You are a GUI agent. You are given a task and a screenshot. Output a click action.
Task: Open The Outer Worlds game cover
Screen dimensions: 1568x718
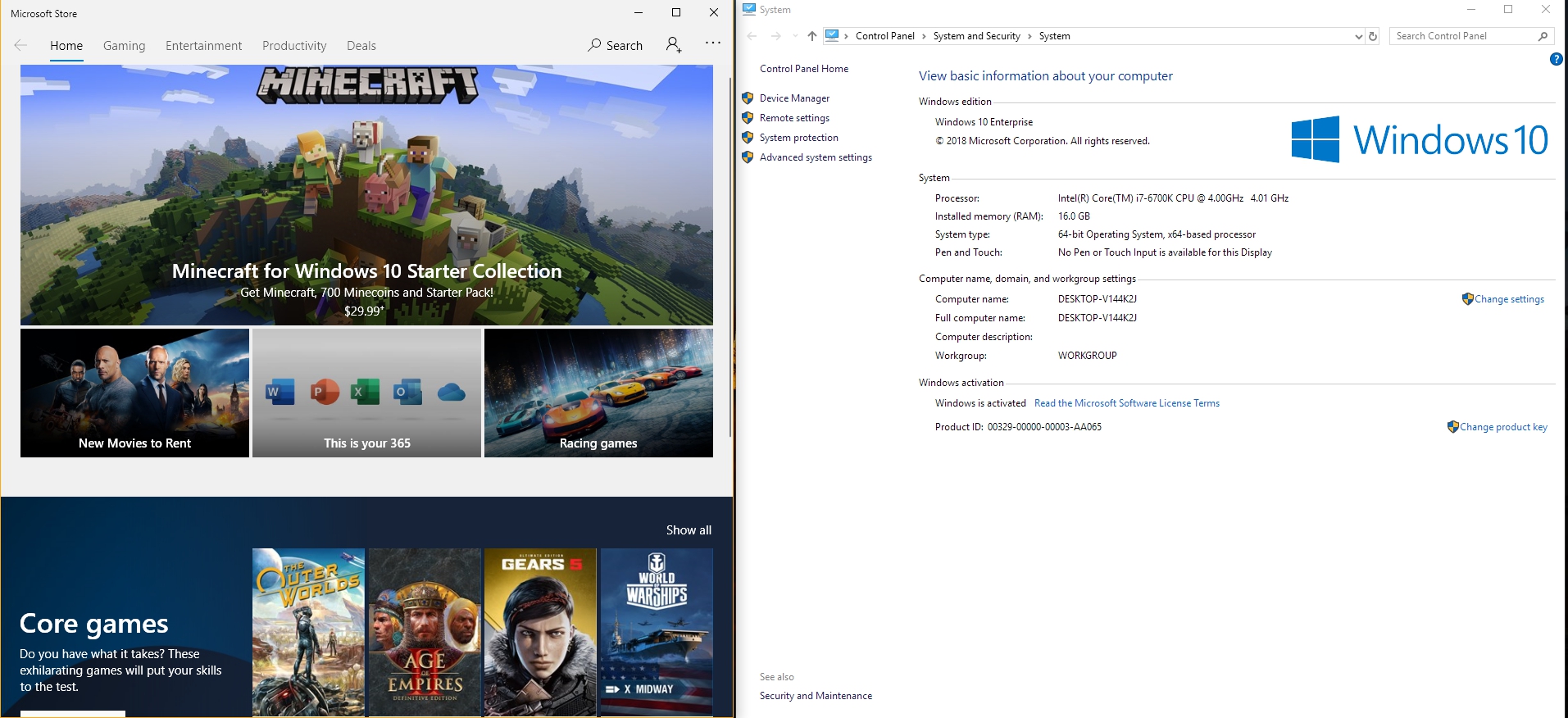[x=308, y=633]
